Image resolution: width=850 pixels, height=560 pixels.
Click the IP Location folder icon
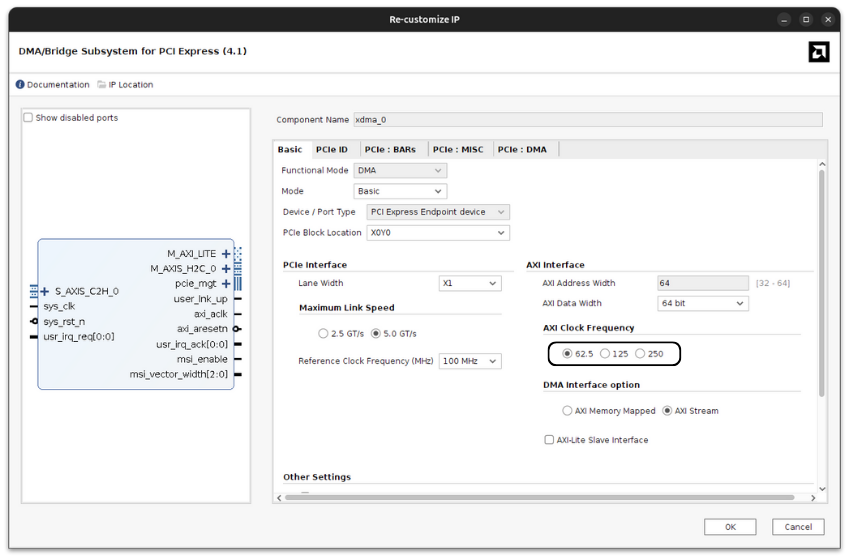pos(102,85)
